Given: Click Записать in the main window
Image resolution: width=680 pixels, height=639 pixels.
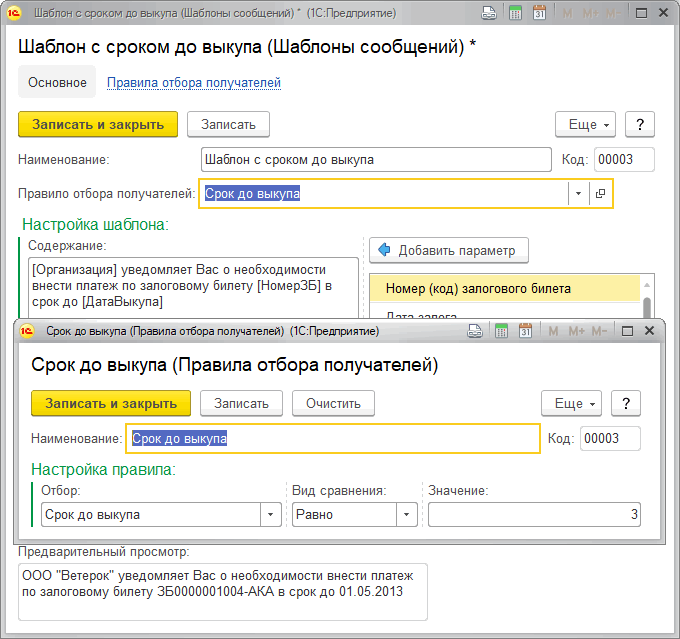Looking at the screenshot, I should click(x=228, y=125).
